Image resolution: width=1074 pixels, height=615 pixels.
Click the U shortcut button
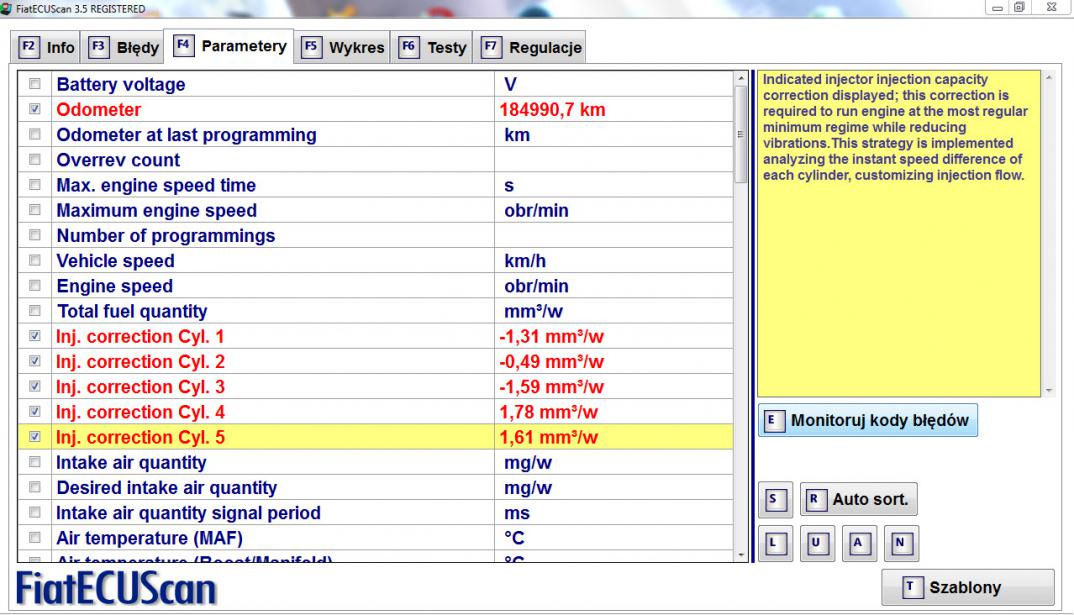click(816, 543)
